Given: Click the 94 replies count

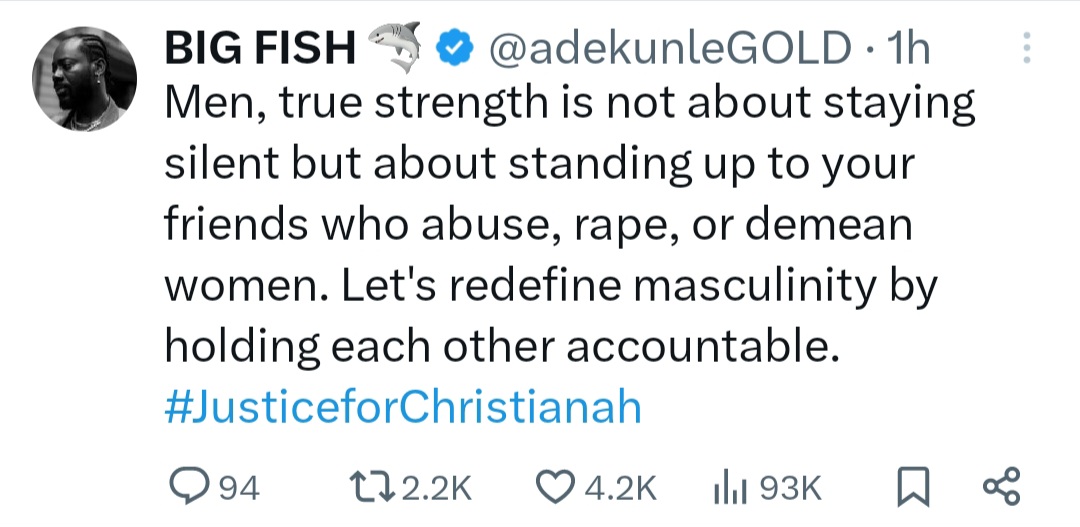Looking at the screenshot, I should pyautogui.click(x=238, y=488).
